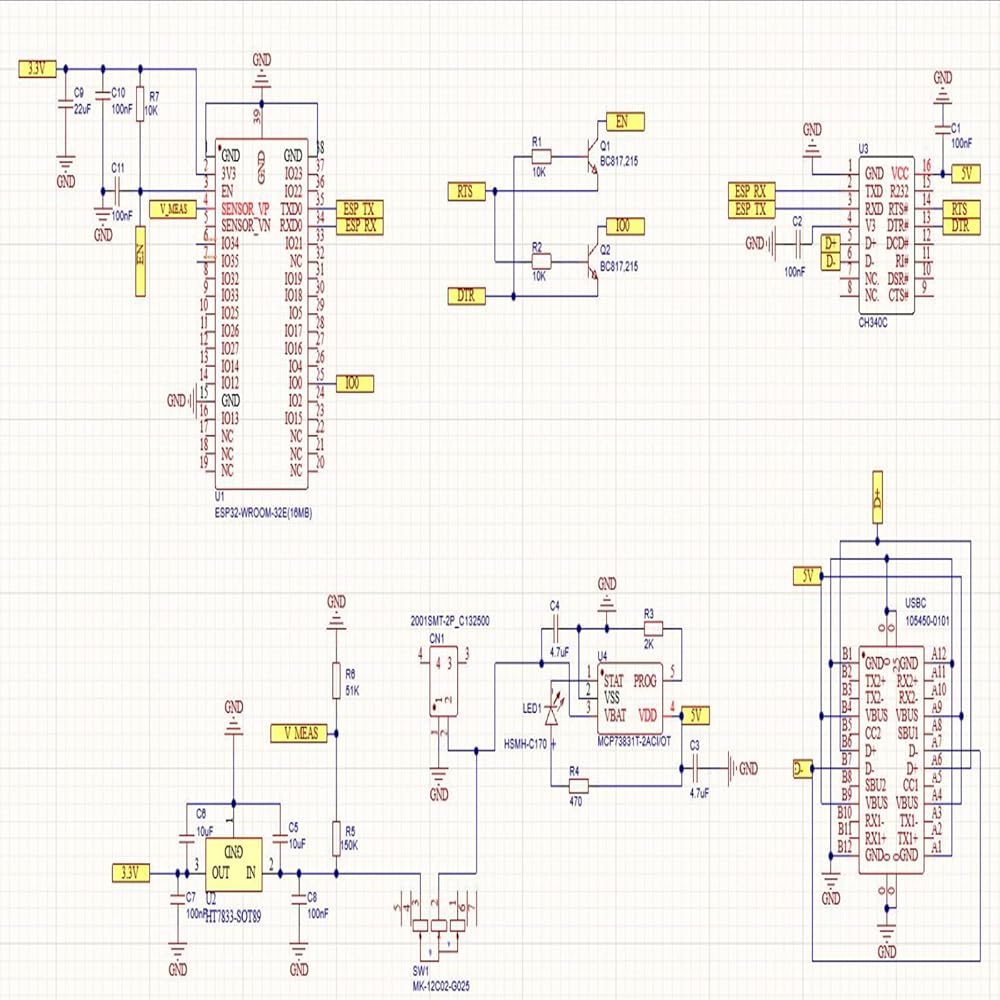Select capacitor C5 10uF

click(280, 839)
